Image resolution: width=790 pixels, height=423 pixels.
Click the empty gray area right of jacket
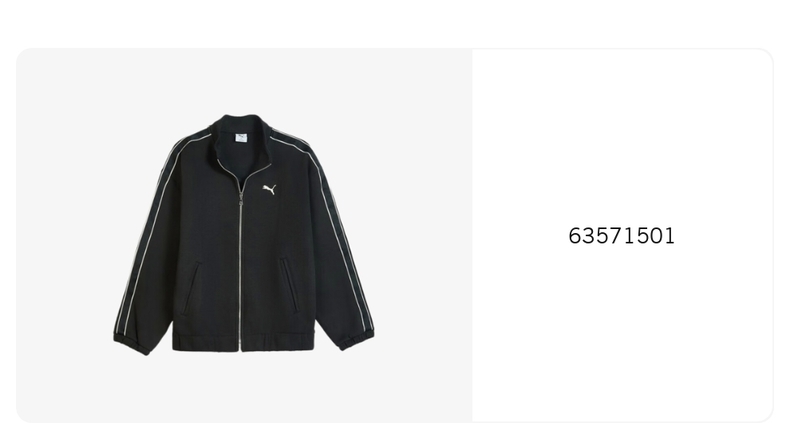pos(423,235)
